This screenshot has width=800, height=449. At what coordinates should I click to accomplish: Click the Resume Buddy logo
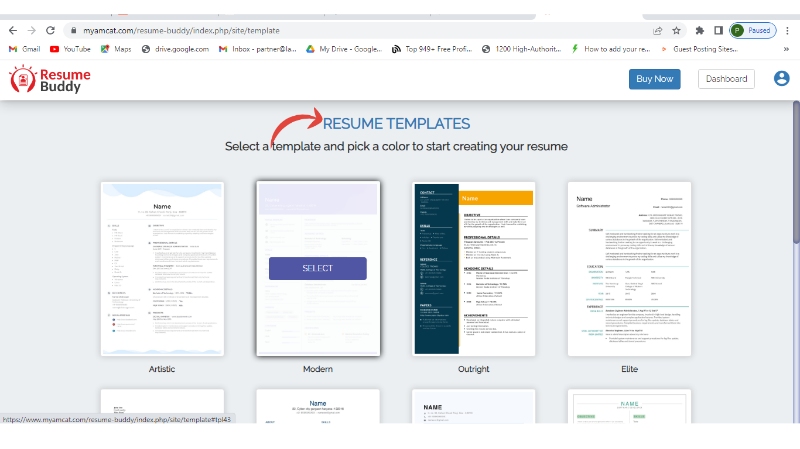pos(50,80)
